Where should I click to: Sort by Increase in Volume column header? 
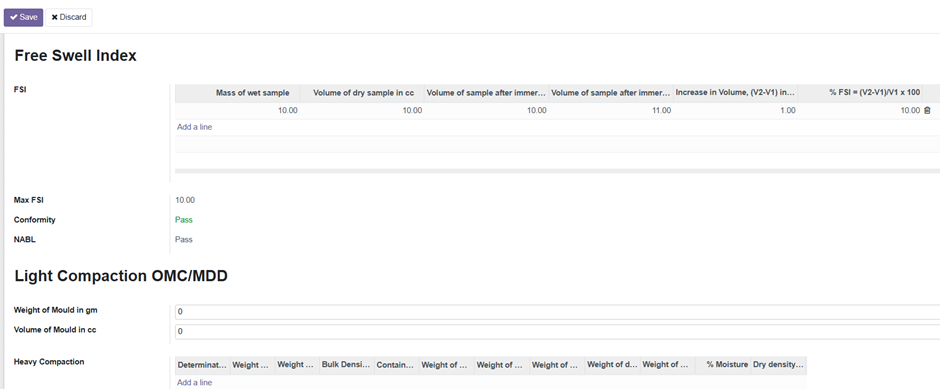point(735,93)
